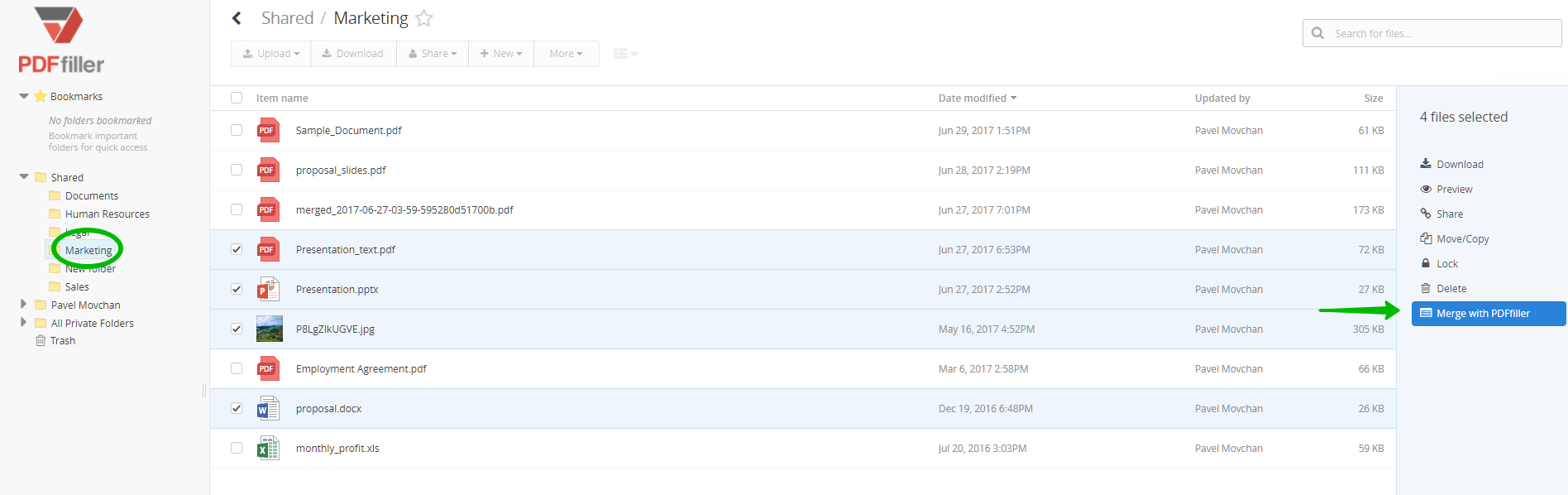Check the proposal_slides.pdf checkbox
This screenshot has width=1568, height=495.
237,170
